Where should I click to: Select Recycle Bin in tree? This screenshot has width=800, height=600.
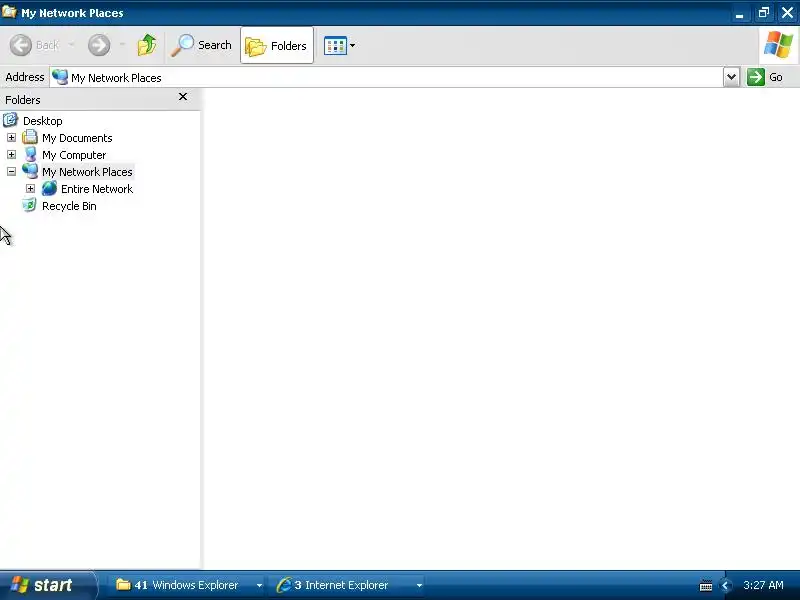tap(69, 206)
